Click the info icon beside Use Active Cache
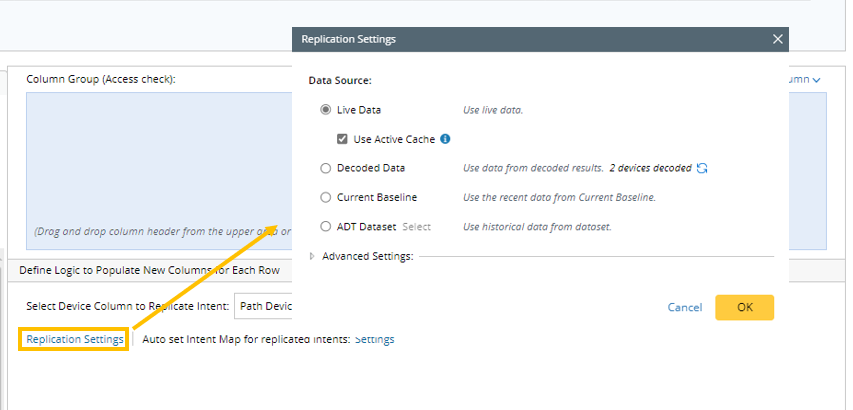 coord(445,139)
